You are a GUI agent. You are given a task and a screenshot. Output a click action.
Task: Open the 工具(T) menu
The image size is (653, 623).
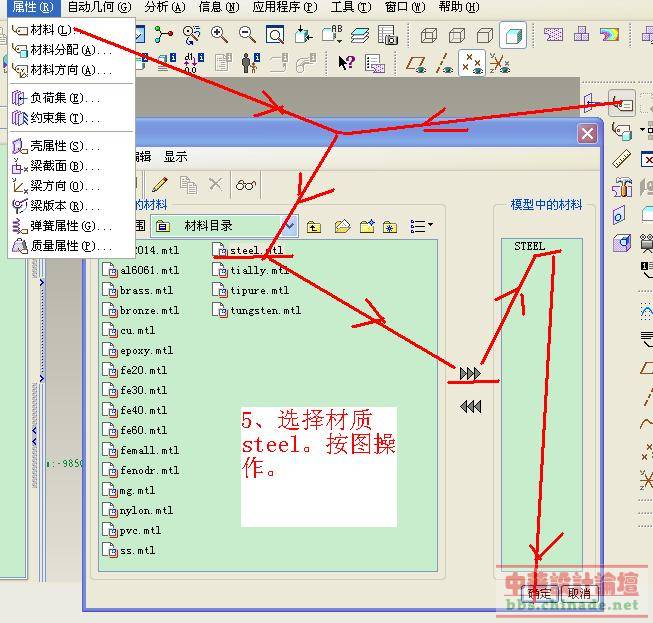click(x=351, y=7)
